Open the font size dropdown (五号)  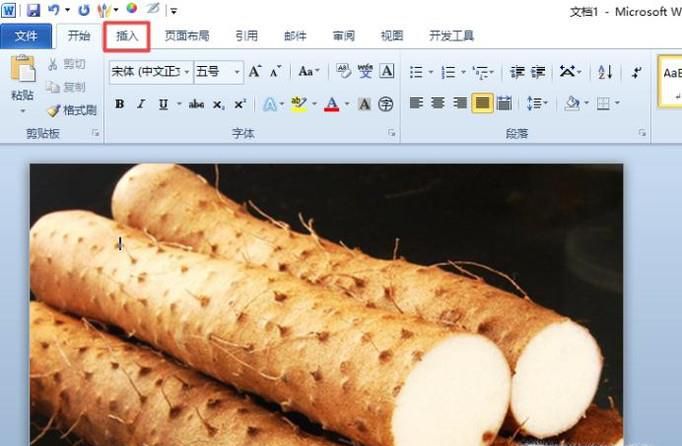tap(237, 72)
